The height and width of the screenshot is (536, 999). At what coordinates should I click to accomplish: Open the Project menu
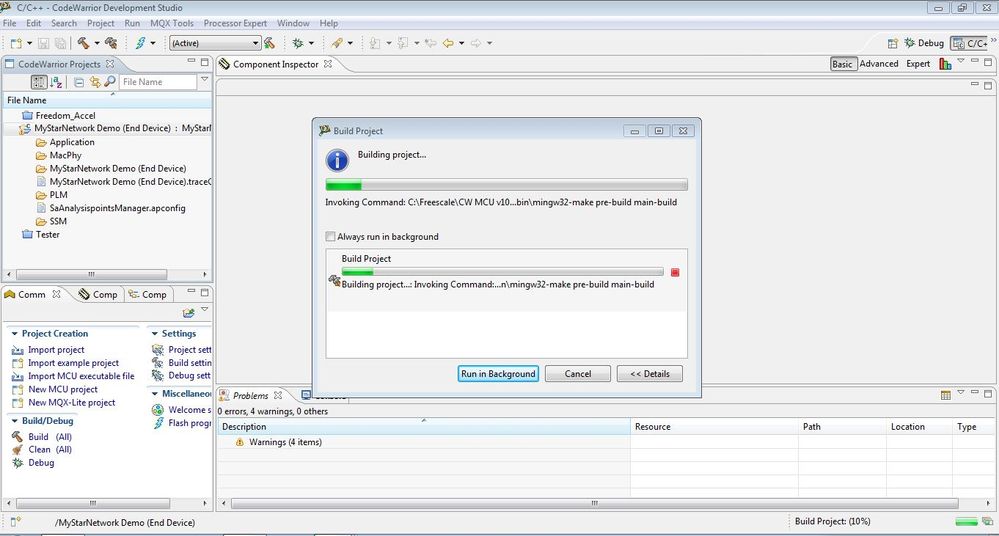click(101, 23)
